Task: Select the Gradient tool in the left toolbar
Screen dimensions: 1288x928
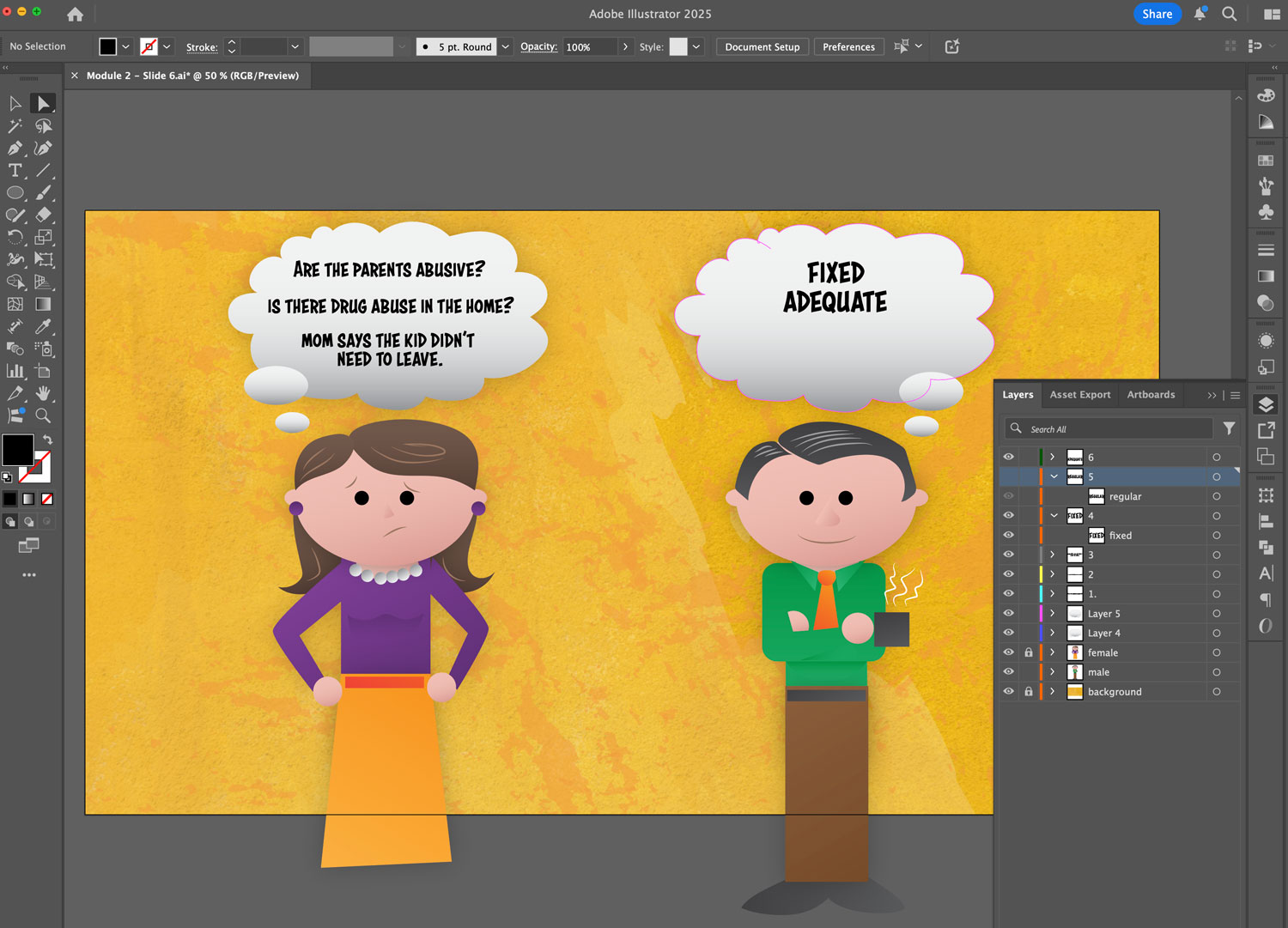Action: click(x=42, y=301)
